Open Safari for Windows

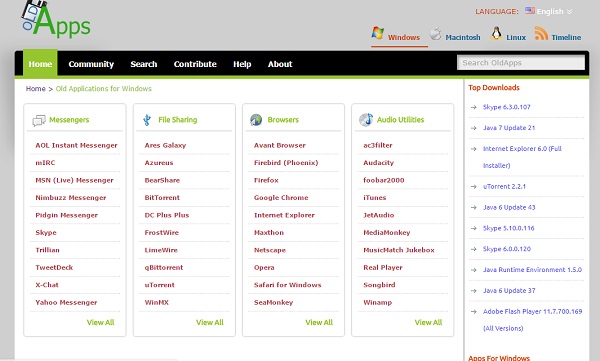point(288,285)
